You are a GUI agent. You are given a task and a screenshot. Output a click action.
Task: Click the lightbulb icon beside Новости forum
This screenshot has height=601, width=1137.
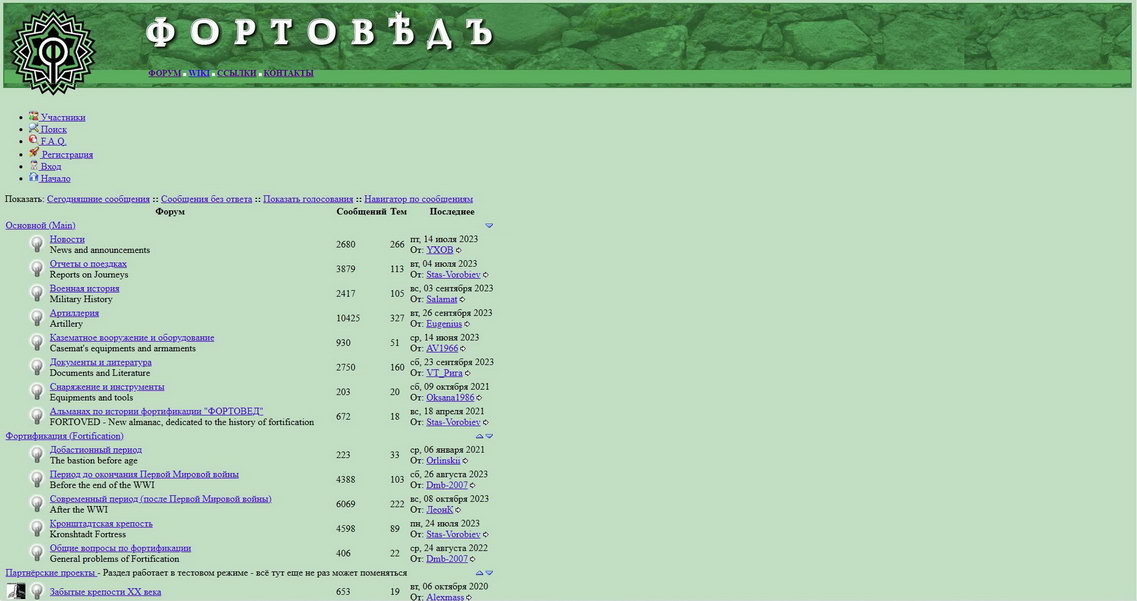pyautogui.click(x=37, y=244)
